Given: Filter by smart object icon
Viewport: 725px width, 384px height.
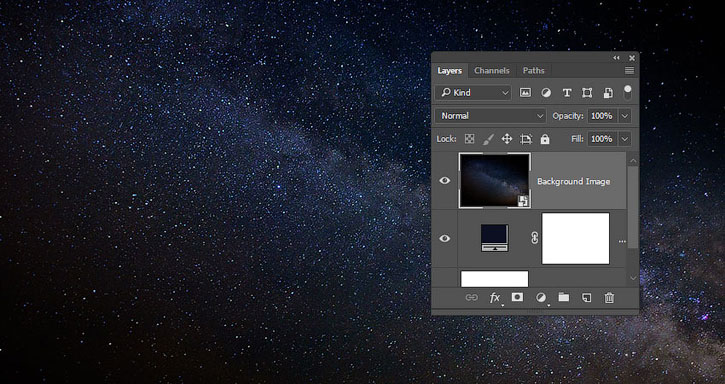Looking at the screenshot, I should tap(608, 93).
